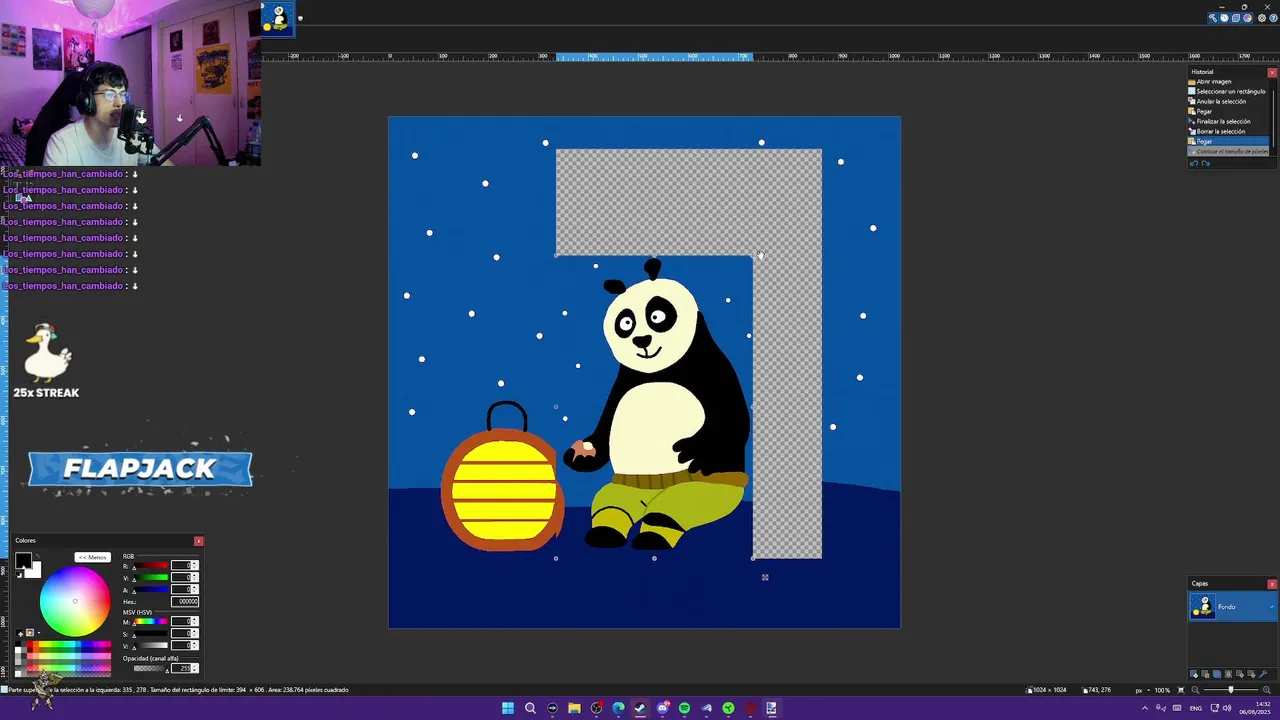Select the Fondo layer thumbnail
Screen dimensions: 1280x720
[1203, 607]
